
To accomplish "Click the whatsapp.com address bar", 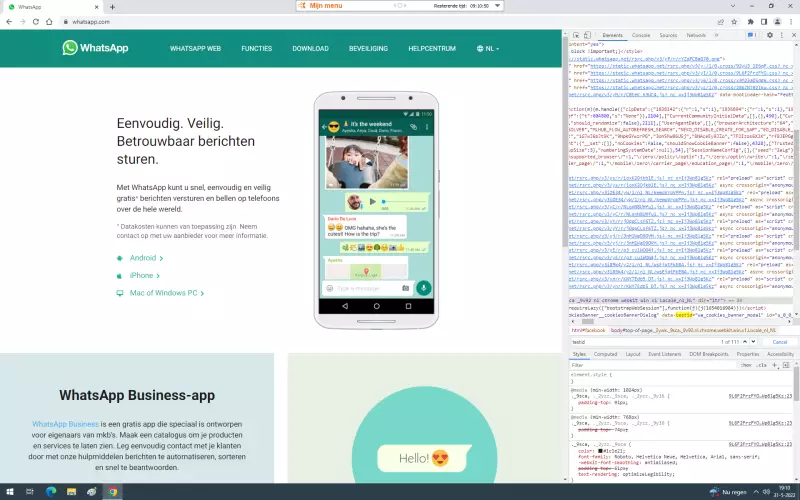I will coord(388,21).
